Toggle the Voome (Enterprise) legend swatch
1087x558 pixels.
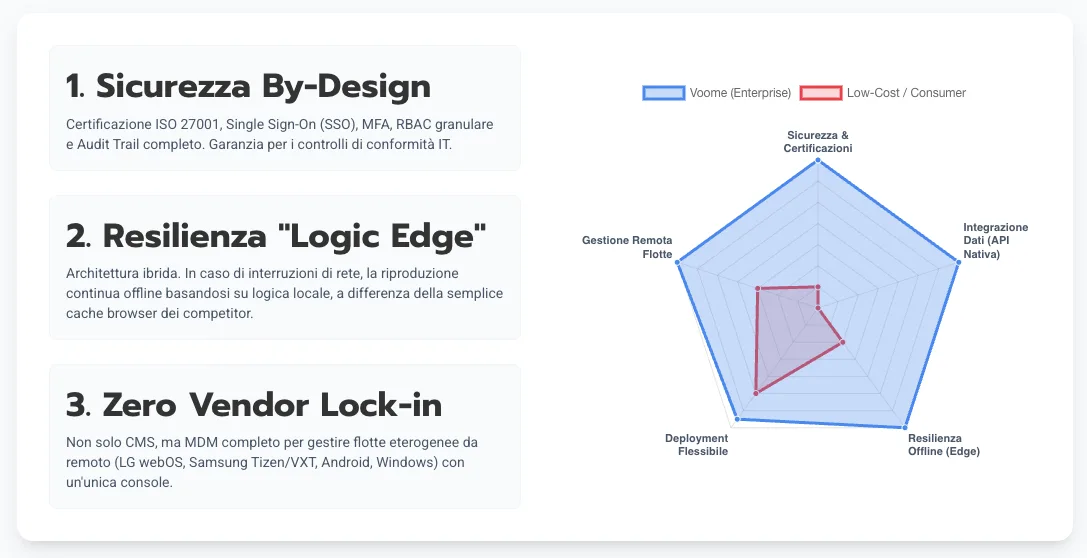point(664,93)
